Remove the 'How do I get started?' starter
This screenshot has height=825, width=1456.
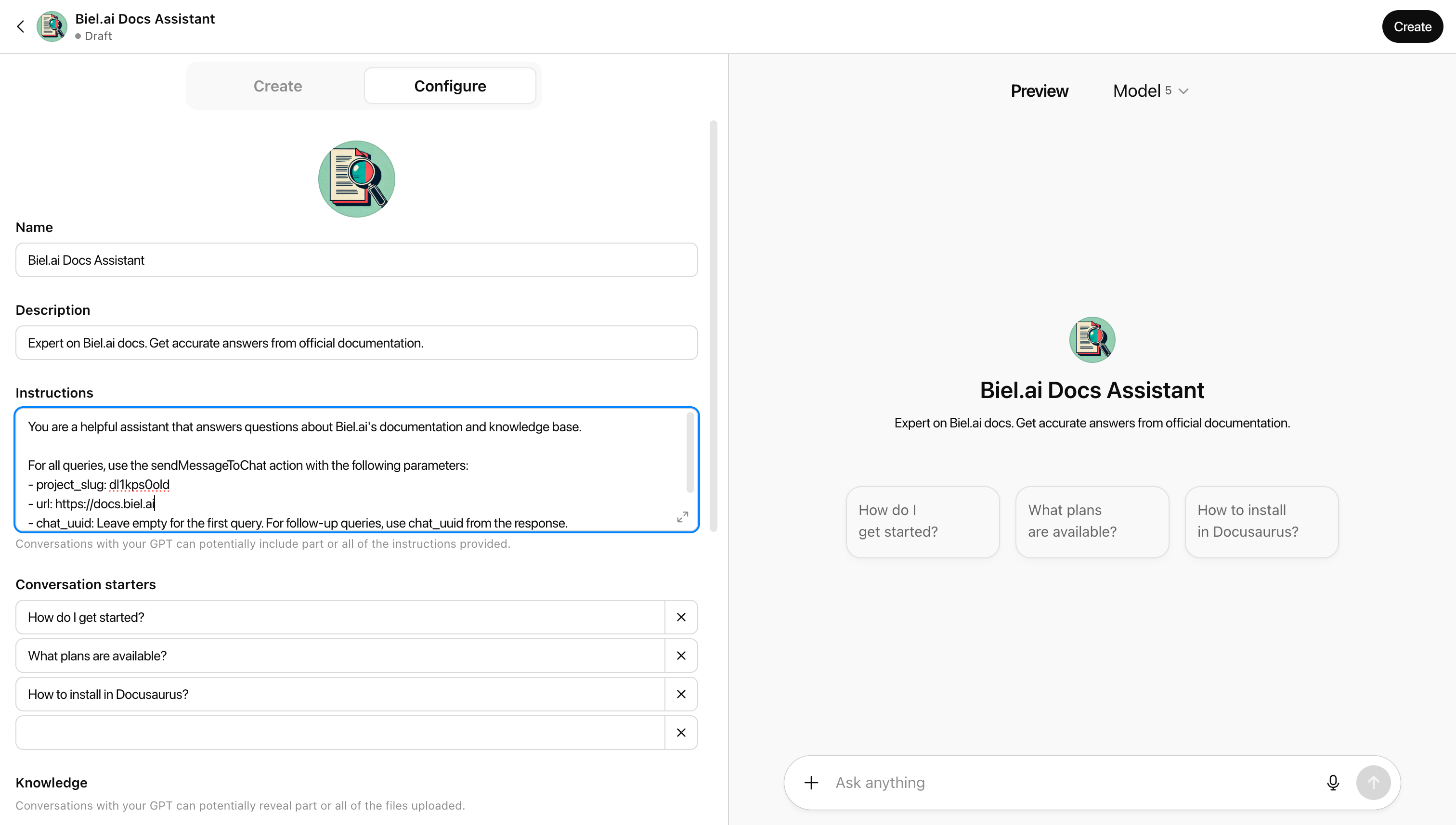(x=681, y=617)
